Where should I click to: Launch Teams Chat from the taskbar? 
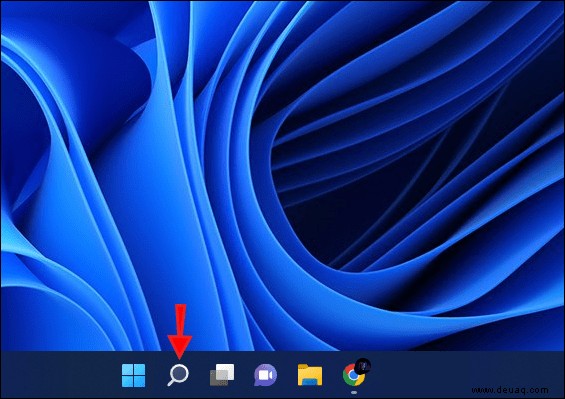(266, 375)
